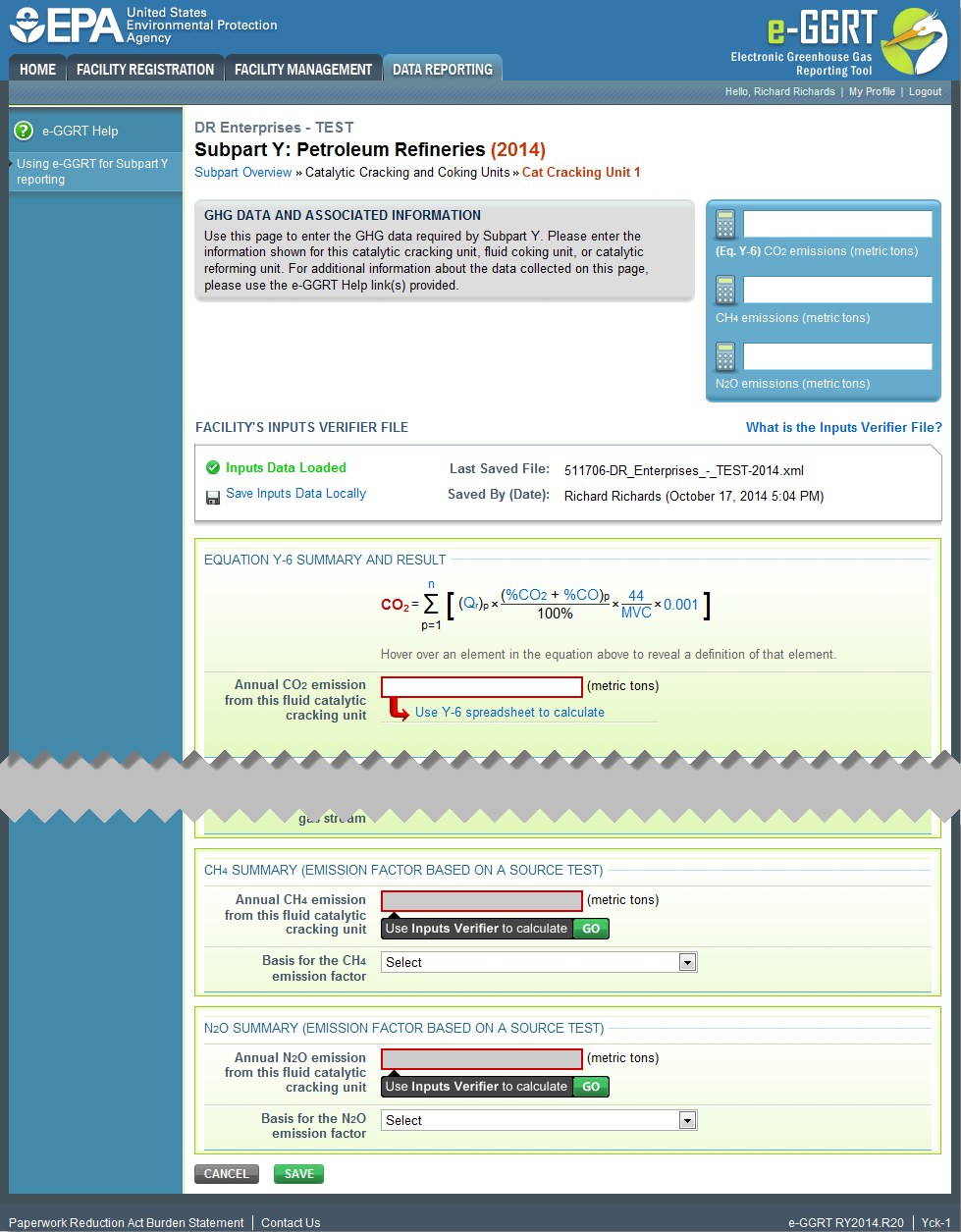Click the green SAVE button
The height and width of the screenshot is (1232, 961).
[298, 1174]
